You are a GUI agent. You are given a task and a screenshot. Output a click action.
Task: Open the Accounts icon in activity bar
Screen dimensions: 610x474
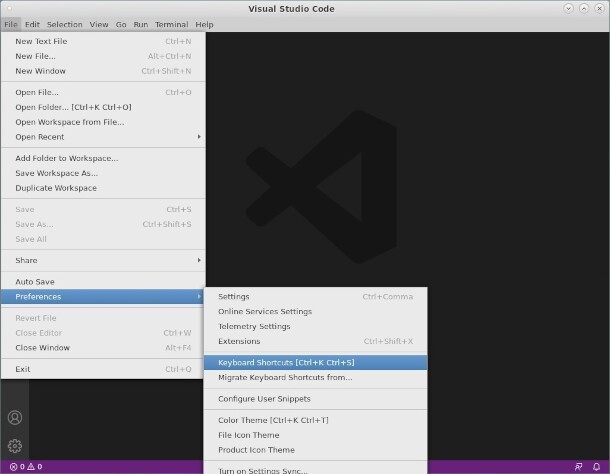point(15,418)
